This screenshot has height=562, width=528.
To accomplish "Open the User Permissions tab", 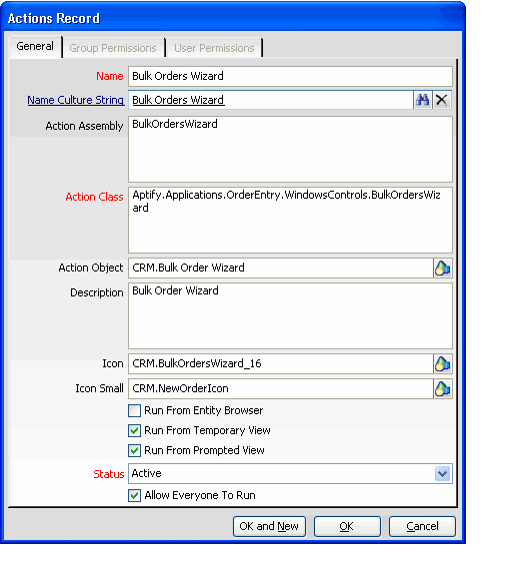I will 214,48.
